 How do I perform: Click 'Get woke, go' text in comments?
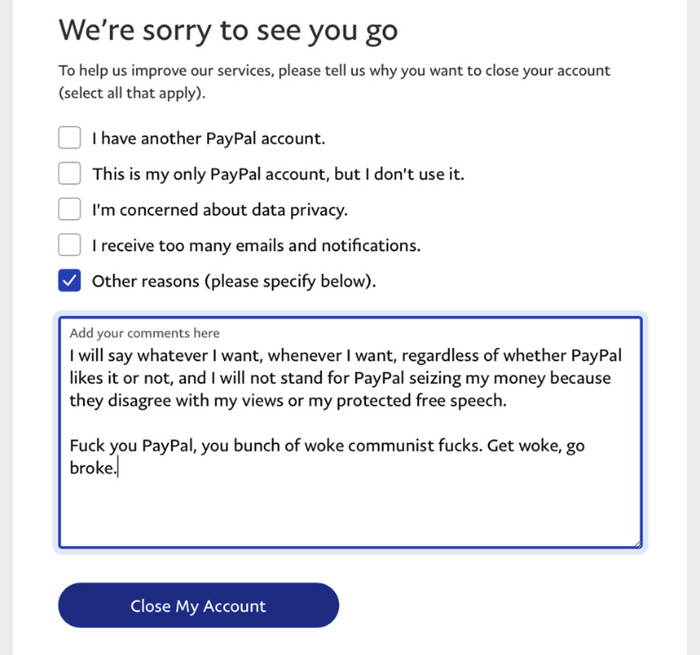[x=536, y=446]
